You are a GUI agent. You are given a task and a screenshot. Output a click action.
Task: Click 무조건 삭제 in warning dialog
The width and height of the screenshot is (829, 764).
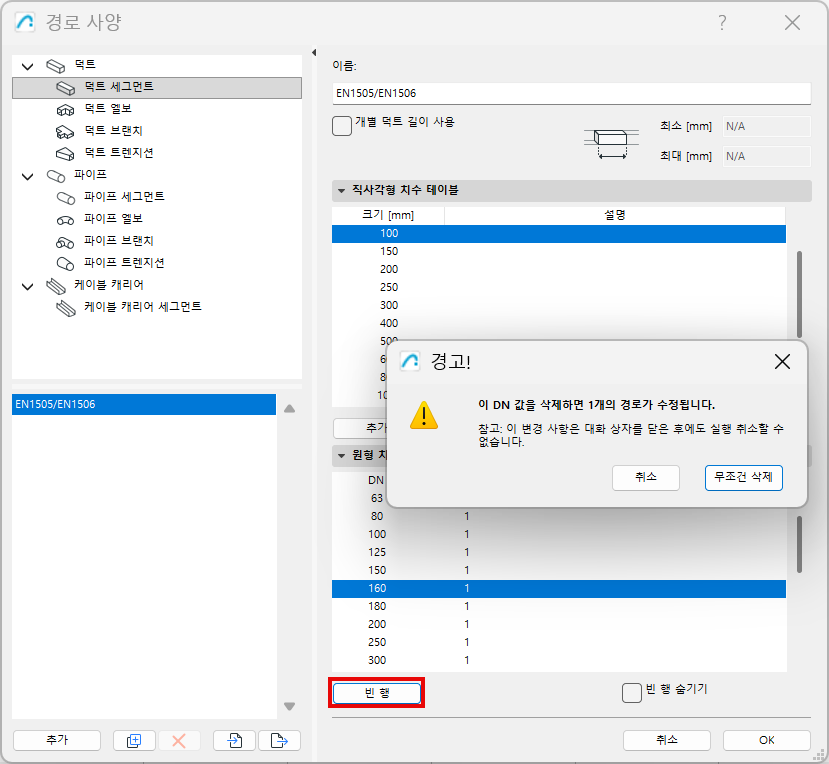tap(743, 477)
